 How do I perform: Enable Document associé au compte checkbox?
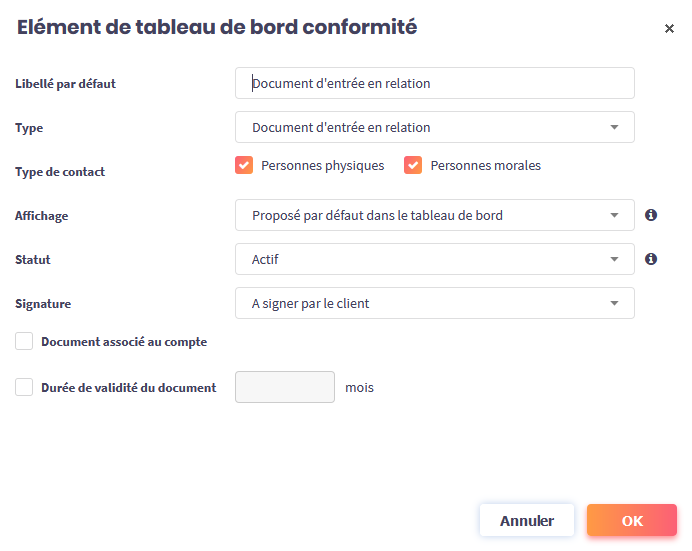pos(25,342)
